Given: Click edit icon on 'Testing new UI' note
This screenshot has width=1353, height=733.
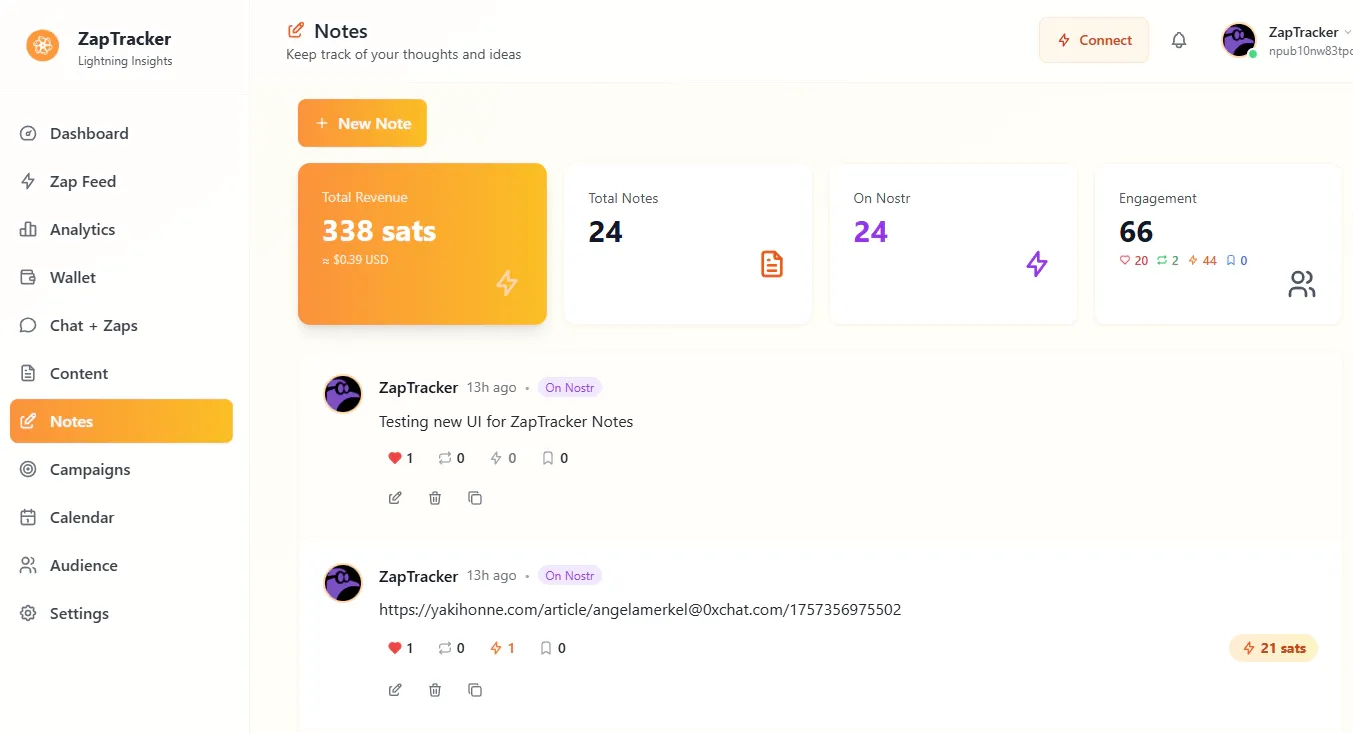Looking at the screenshot, I should [395, 498].
